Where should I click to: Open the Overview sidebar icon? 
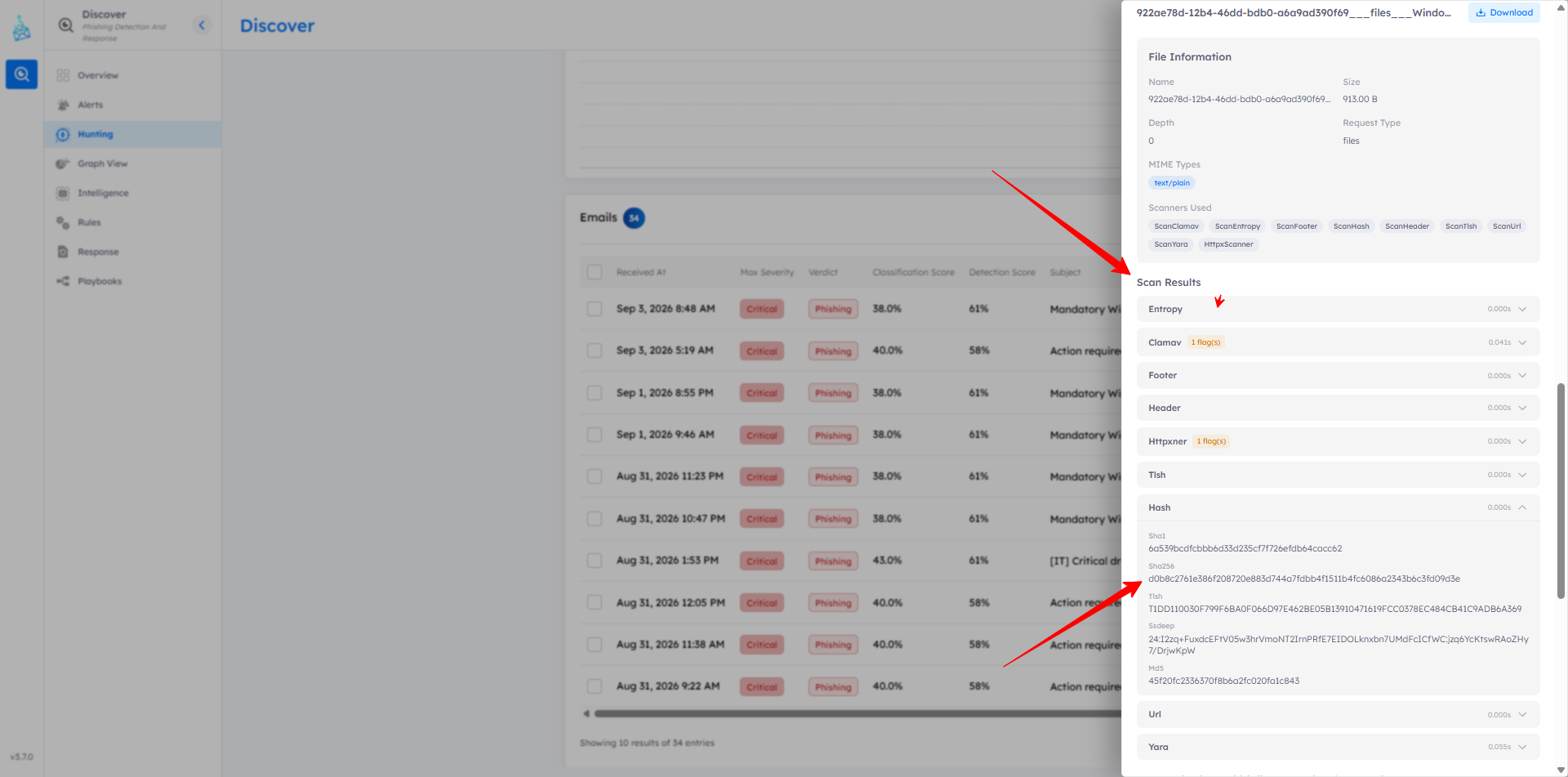click(63, 75)
